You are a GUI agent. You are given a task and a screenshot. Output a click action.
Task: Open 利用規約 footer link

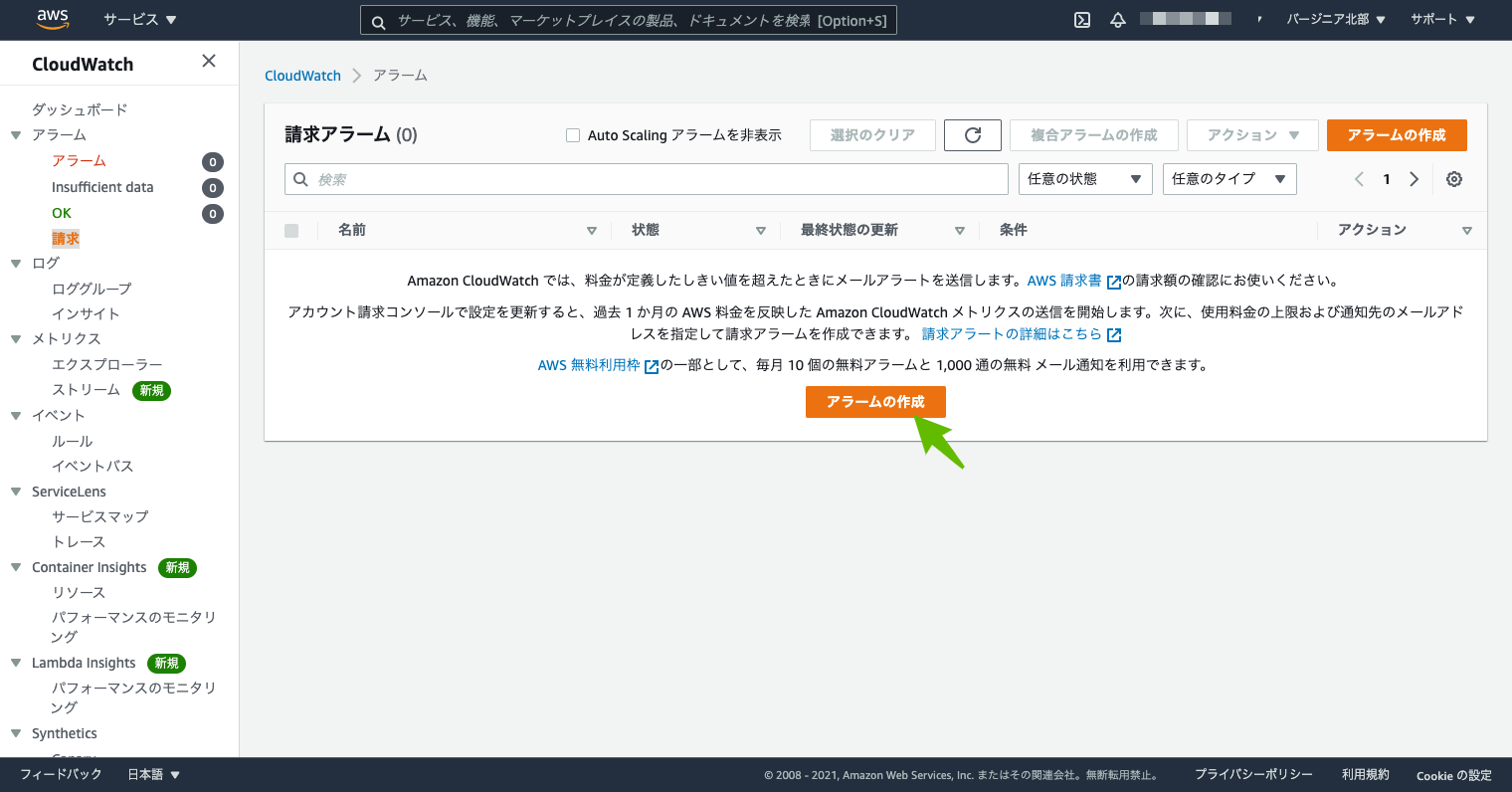coord(1366,774)
